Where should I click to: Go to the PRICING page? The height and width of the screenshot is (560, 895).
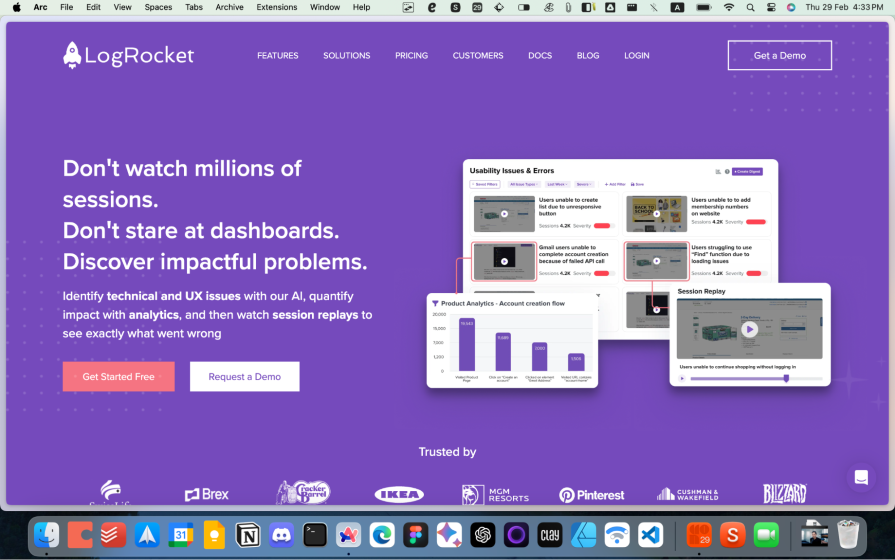(411, 56)
